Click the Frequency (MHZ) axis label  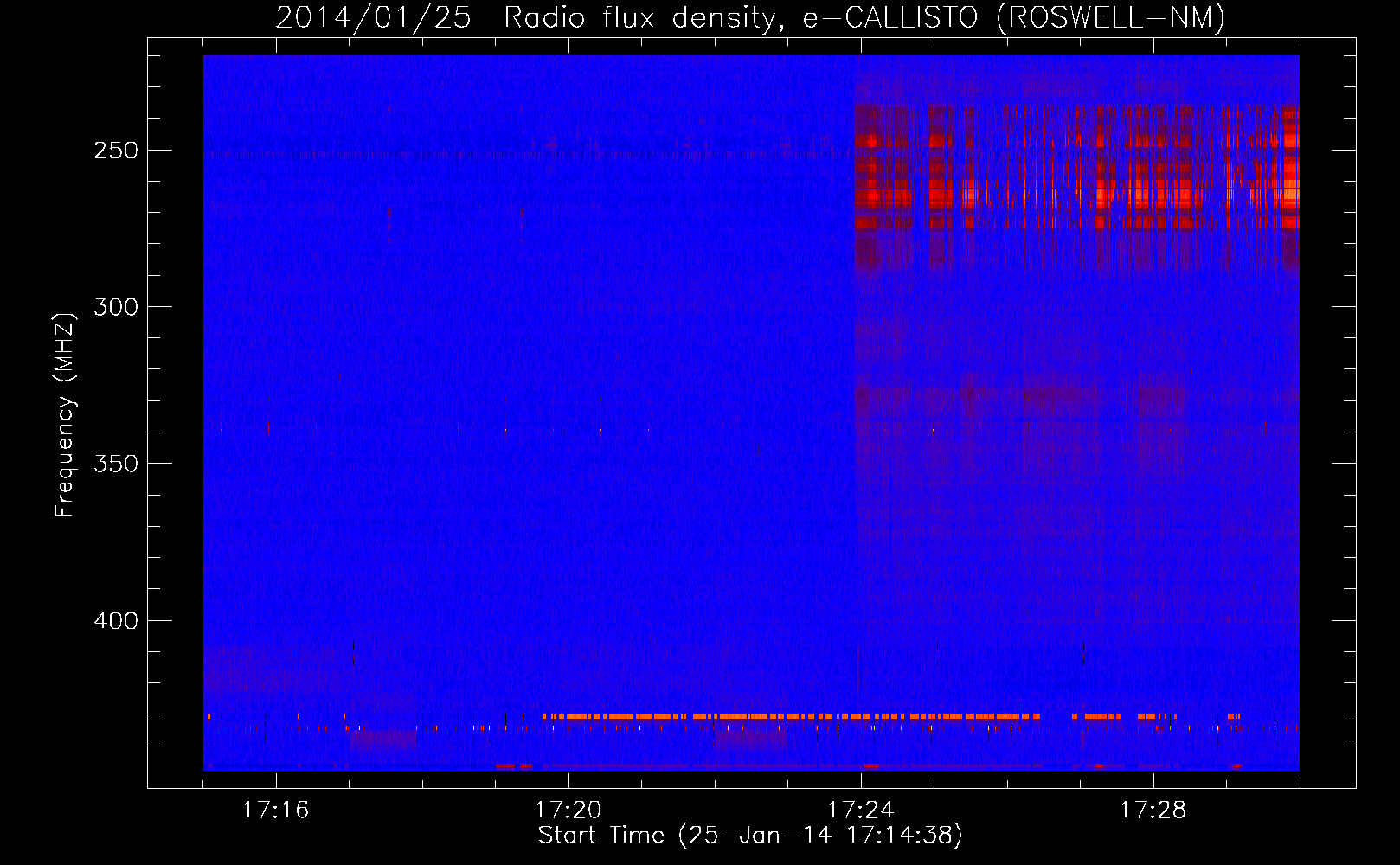[x=65, y=414]
